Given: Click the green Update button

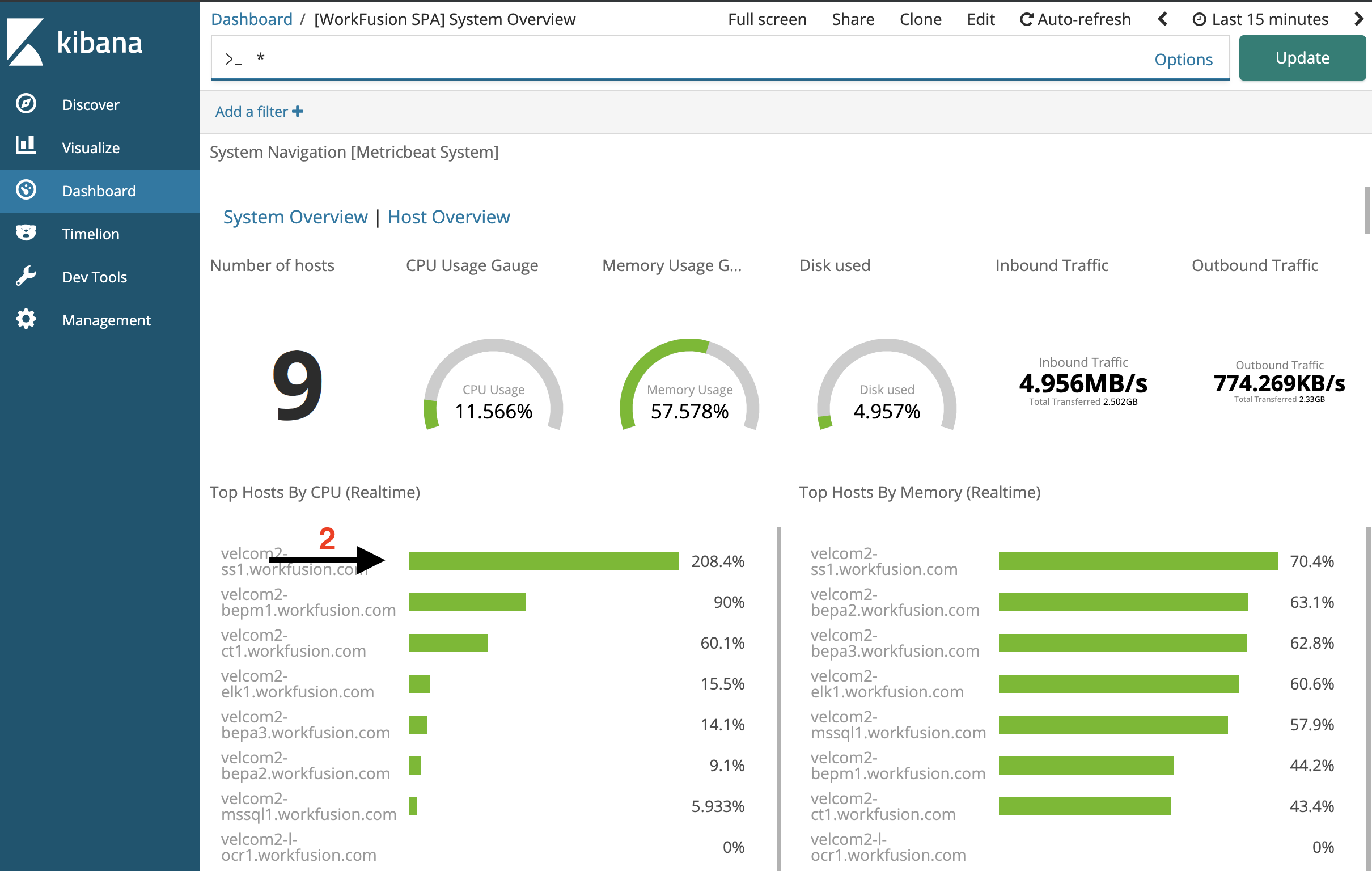Looking at the screenshot, I should click(x=1302, y=58).
